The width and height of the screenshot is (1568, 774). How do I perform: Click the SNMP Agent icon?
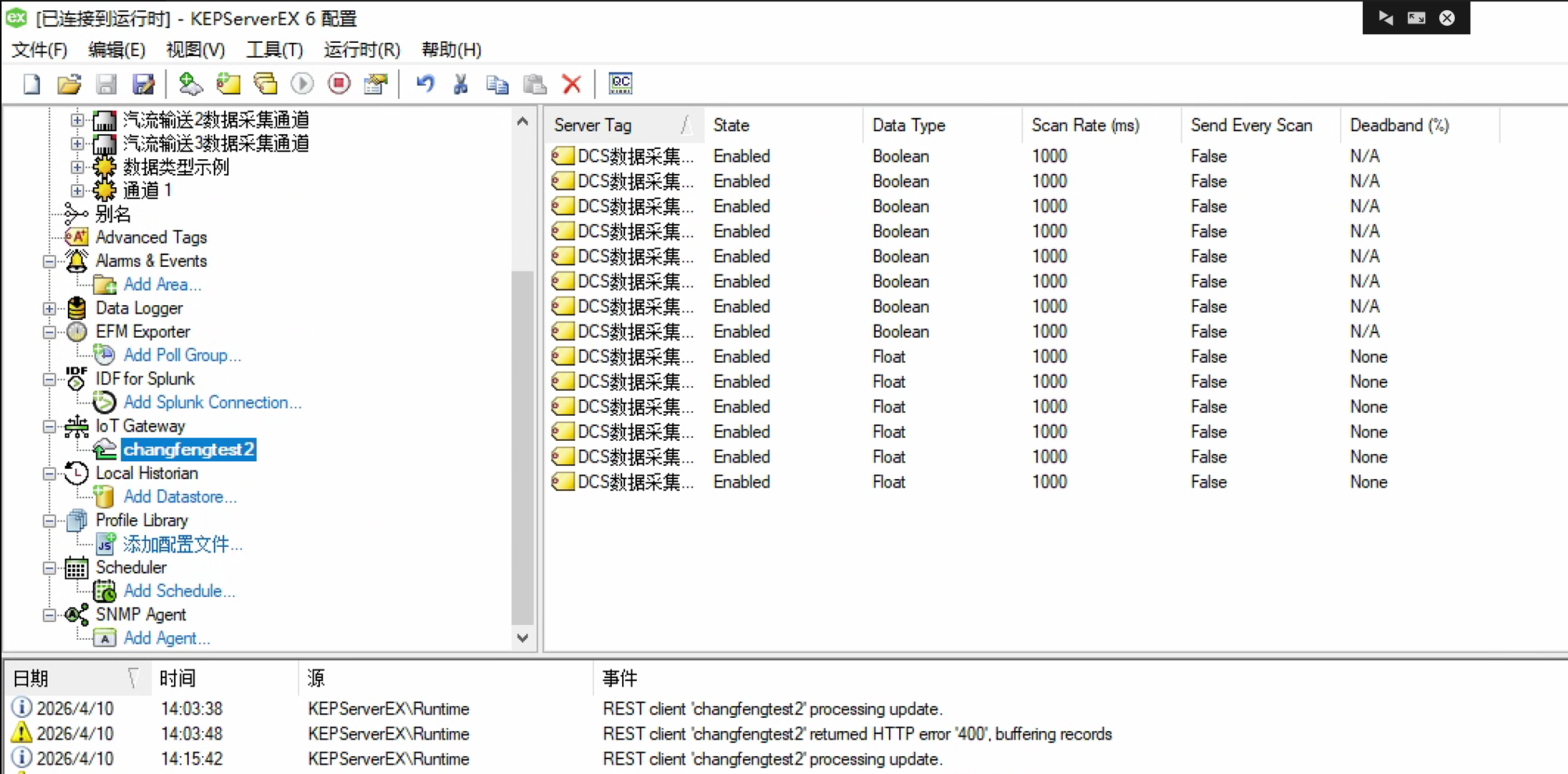76,615
